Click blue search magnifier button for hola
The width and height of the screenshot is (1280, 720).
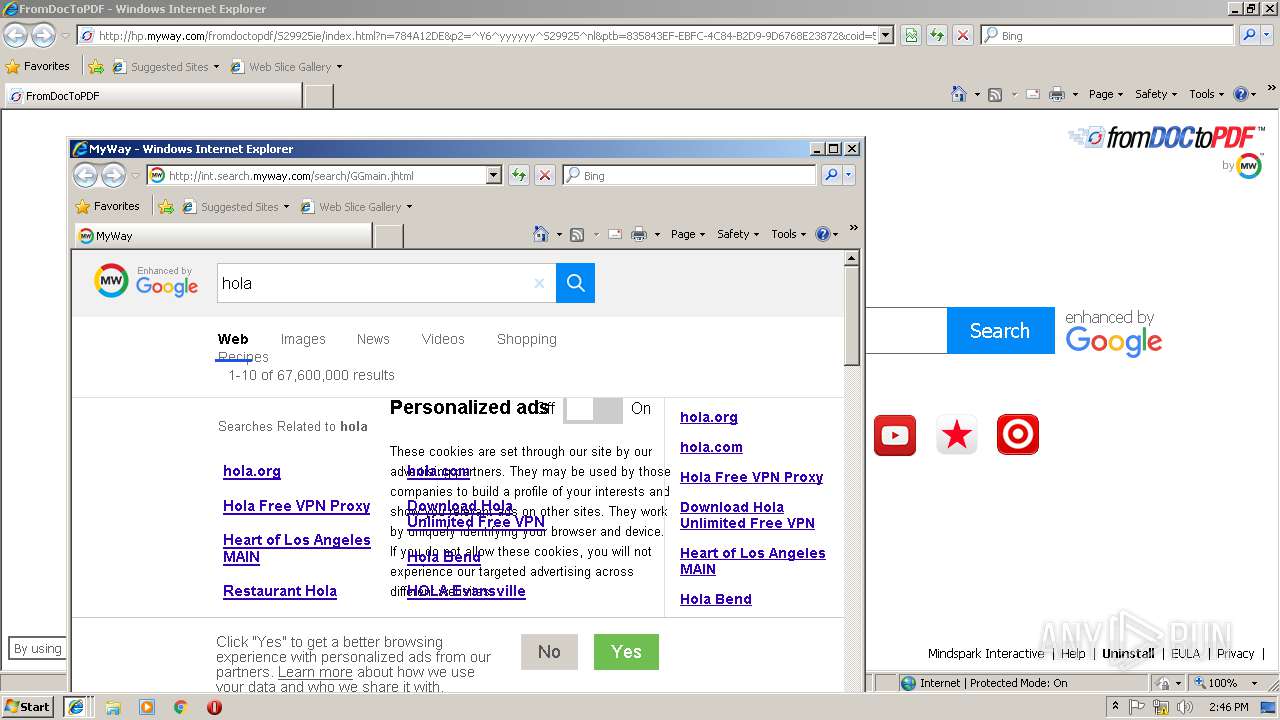(x=575, y=283)
